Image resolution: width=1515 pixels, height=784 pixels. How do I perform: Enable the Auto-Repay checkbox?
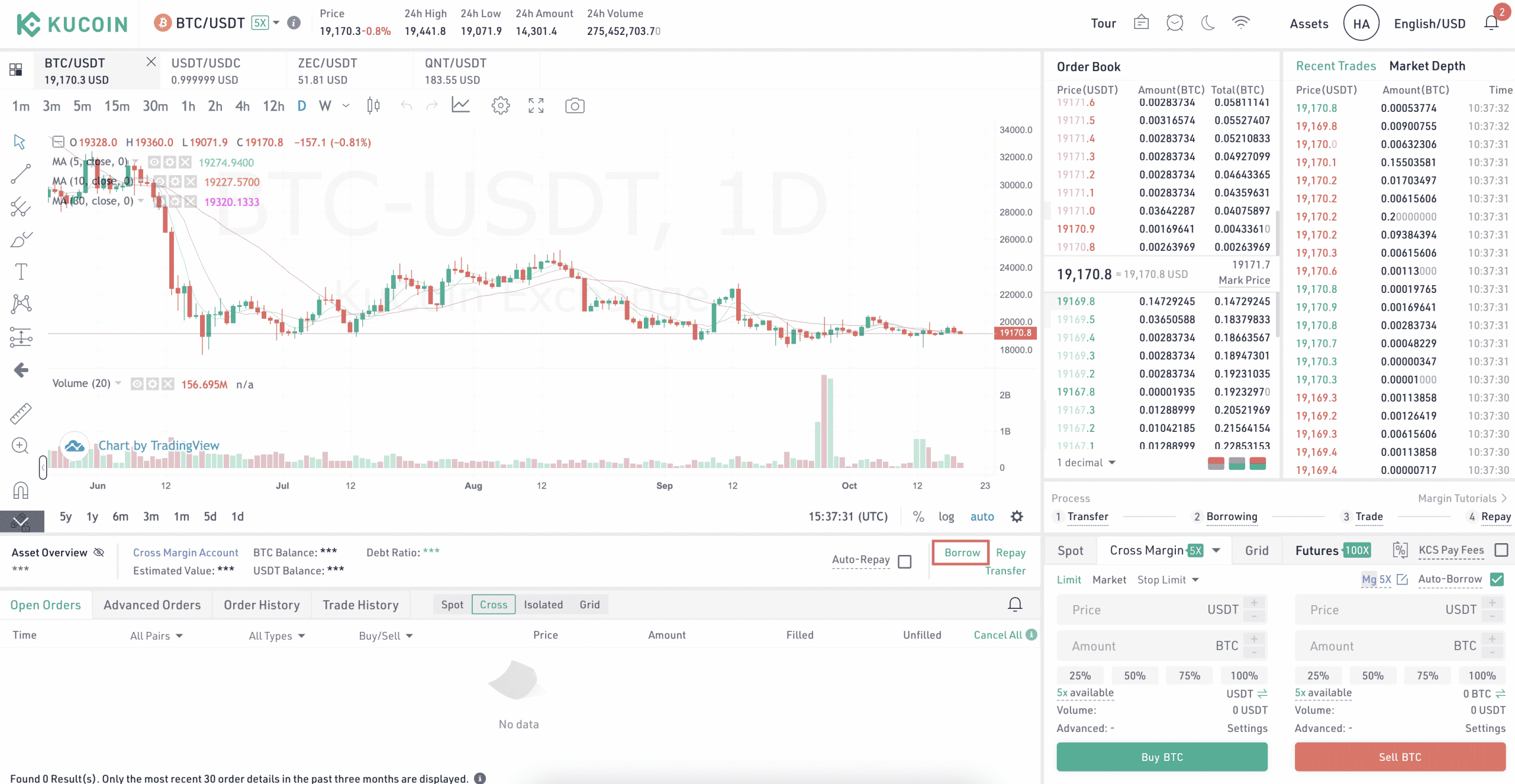(905, 561)
